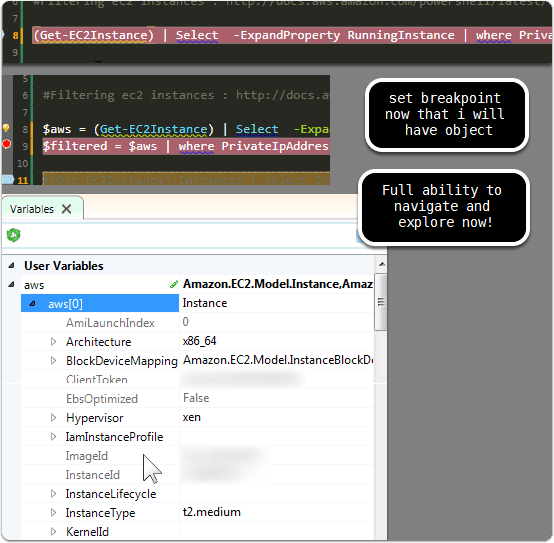The height and width of the screenshot is (543, 554).
Task: Select the EbsOptimized row
Action: 197,399
